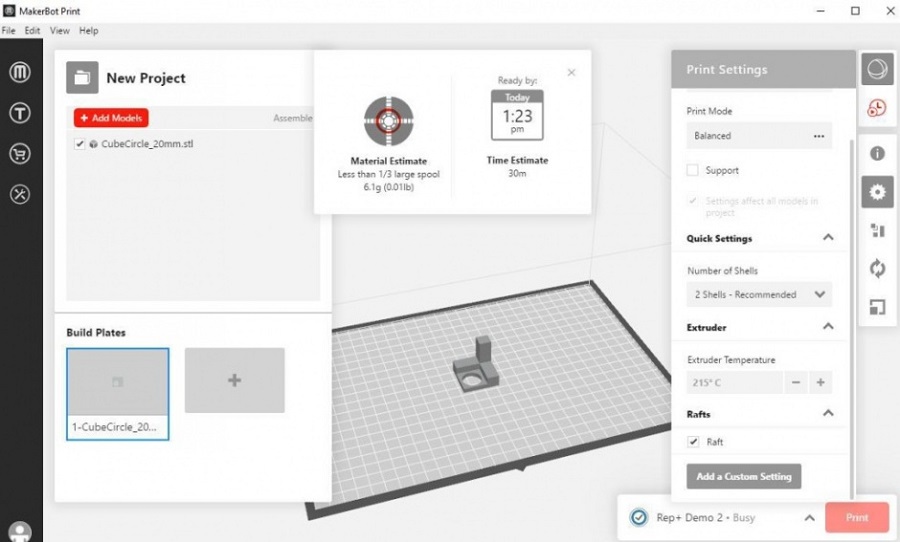Click the Rep+ Demo 2 printer name

(689, 517)
